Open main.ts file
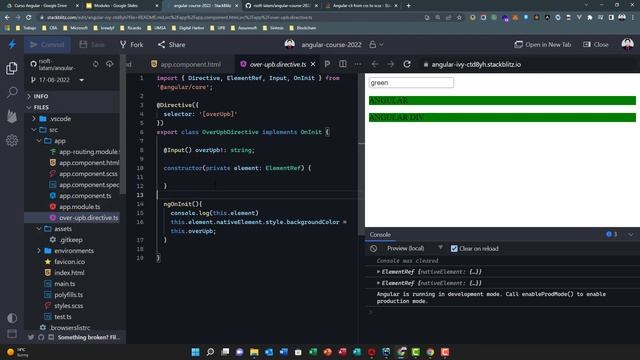 click(60, 284)
